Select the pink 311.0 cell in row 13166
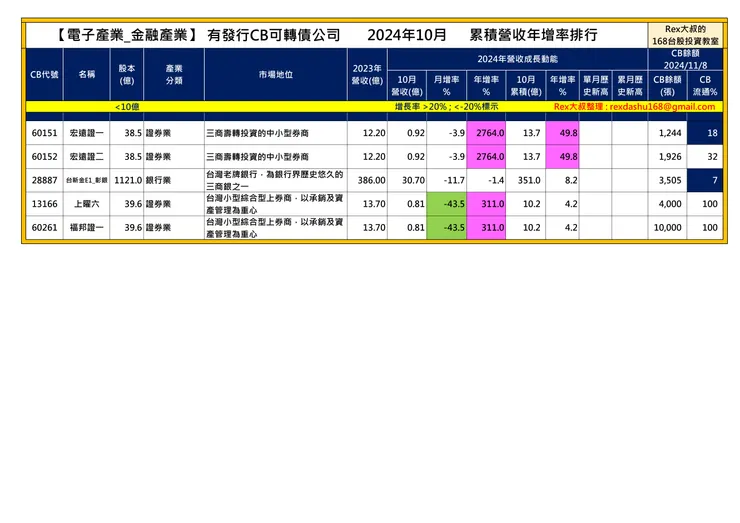740x523 pixels. pos(486,204)
